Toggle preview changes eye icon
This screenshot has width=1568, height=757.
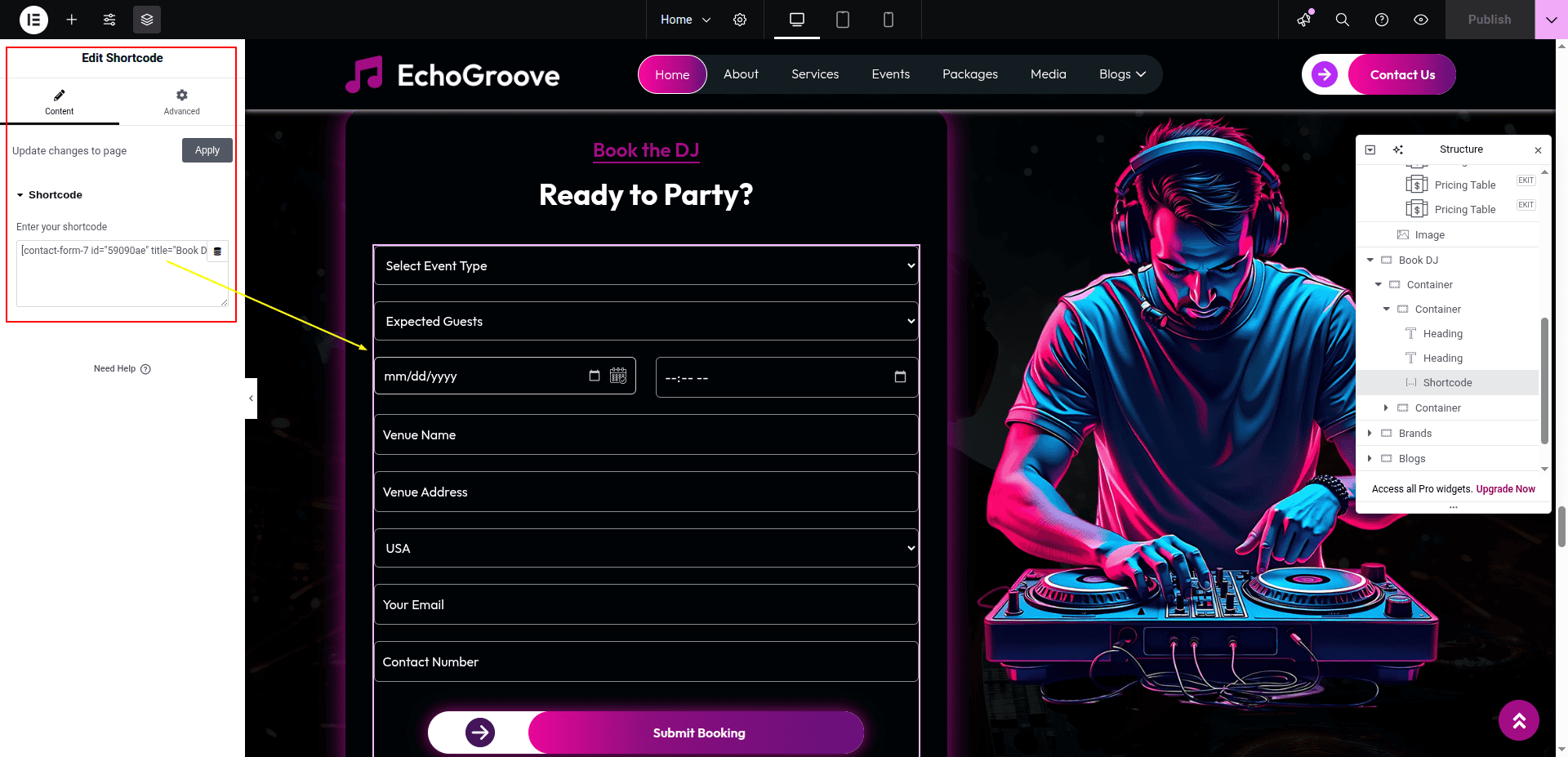tap(1421, 20)
